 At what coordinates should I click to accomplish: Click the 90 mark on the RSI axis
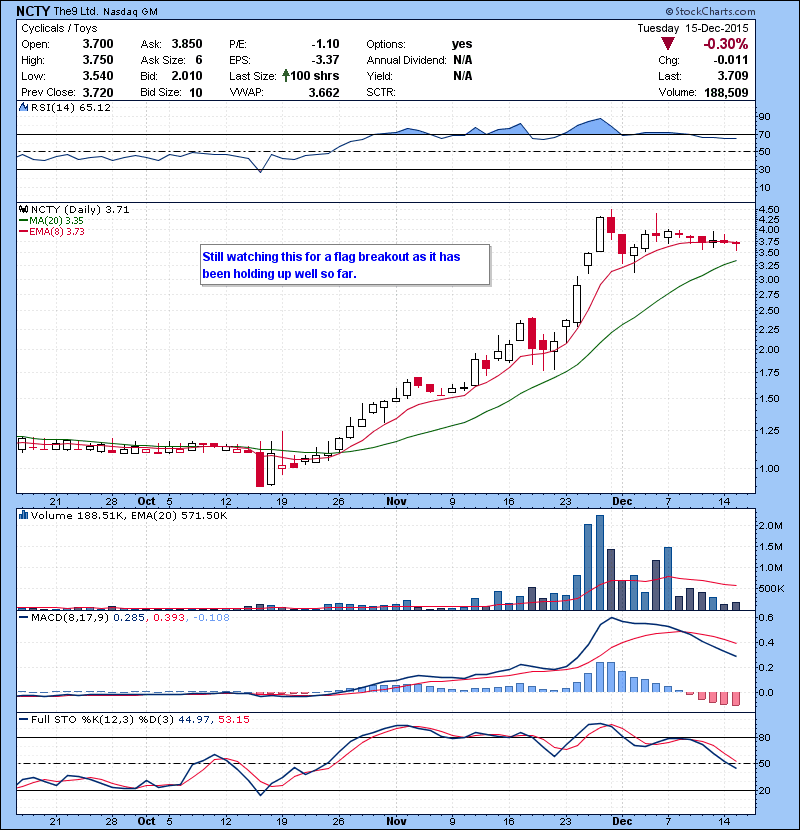point(765,116)
